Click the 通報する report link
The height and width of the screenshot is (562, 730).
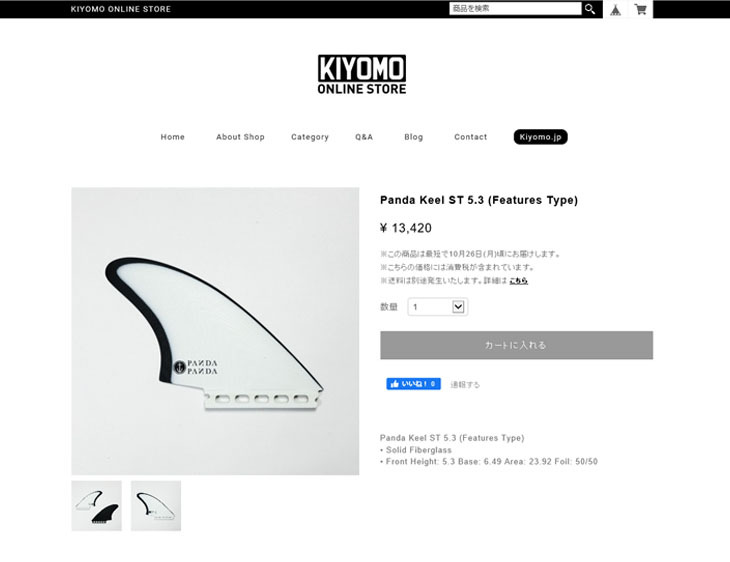465,385
